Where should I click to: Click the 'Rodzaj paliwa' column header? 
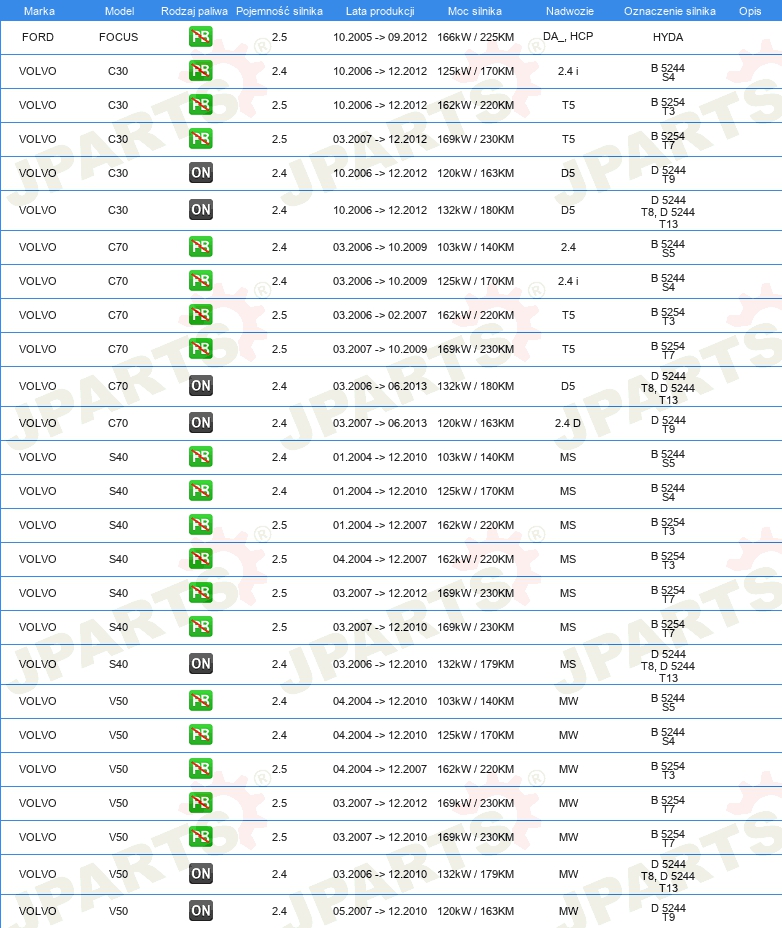pos(194,11)
